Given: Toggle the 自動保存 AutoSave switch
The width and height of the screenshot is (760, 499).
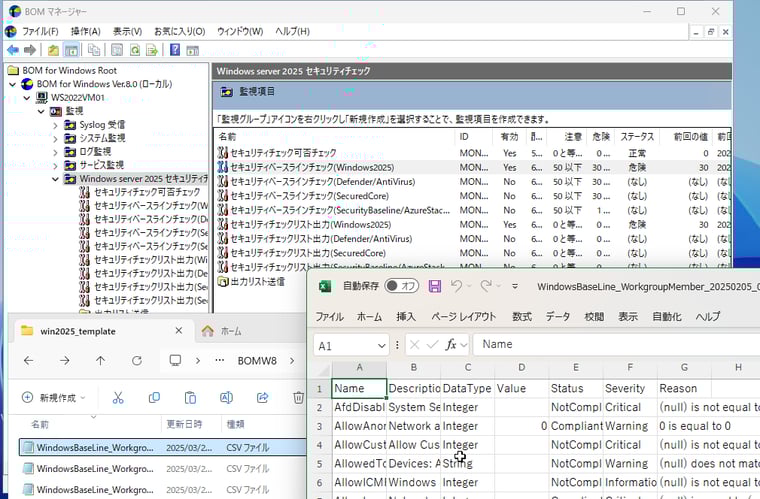Looking at the screenshot, I should (x=402, y=286).
